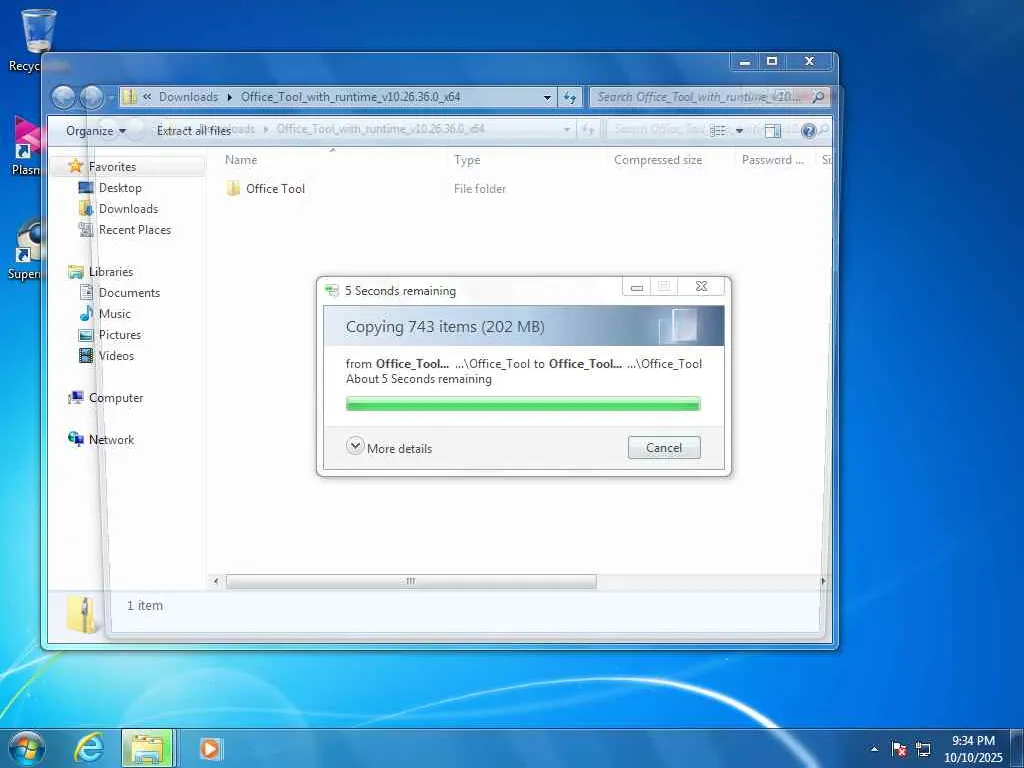The width and height of the screenshot is (1024, 768).
Task: Open Recent Places in Favorites
Action: coord(135,229)
